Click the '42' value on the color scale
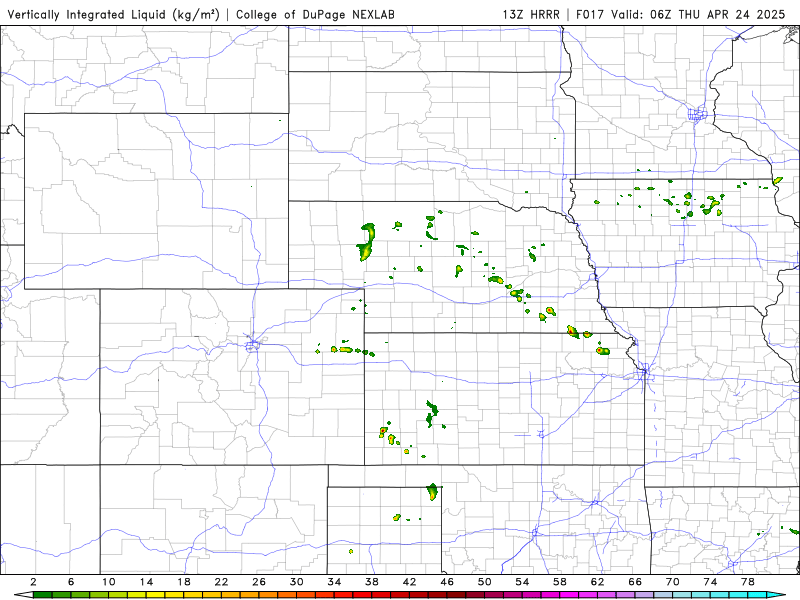 [x=410, y=582]
